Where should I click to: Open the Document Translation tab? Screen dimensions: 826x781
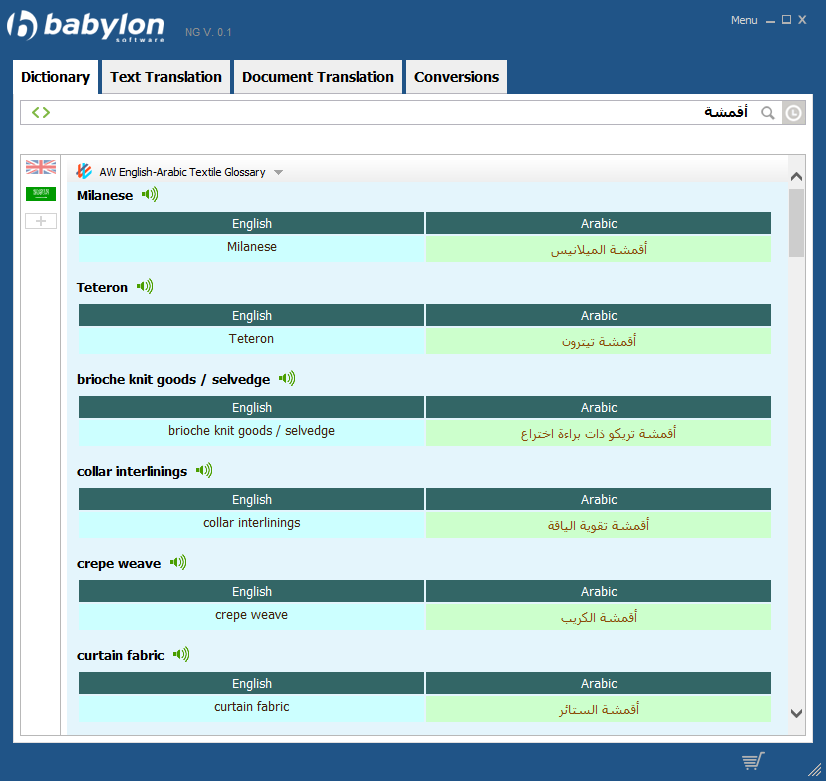pyautogui.click(x=318, y=77)
